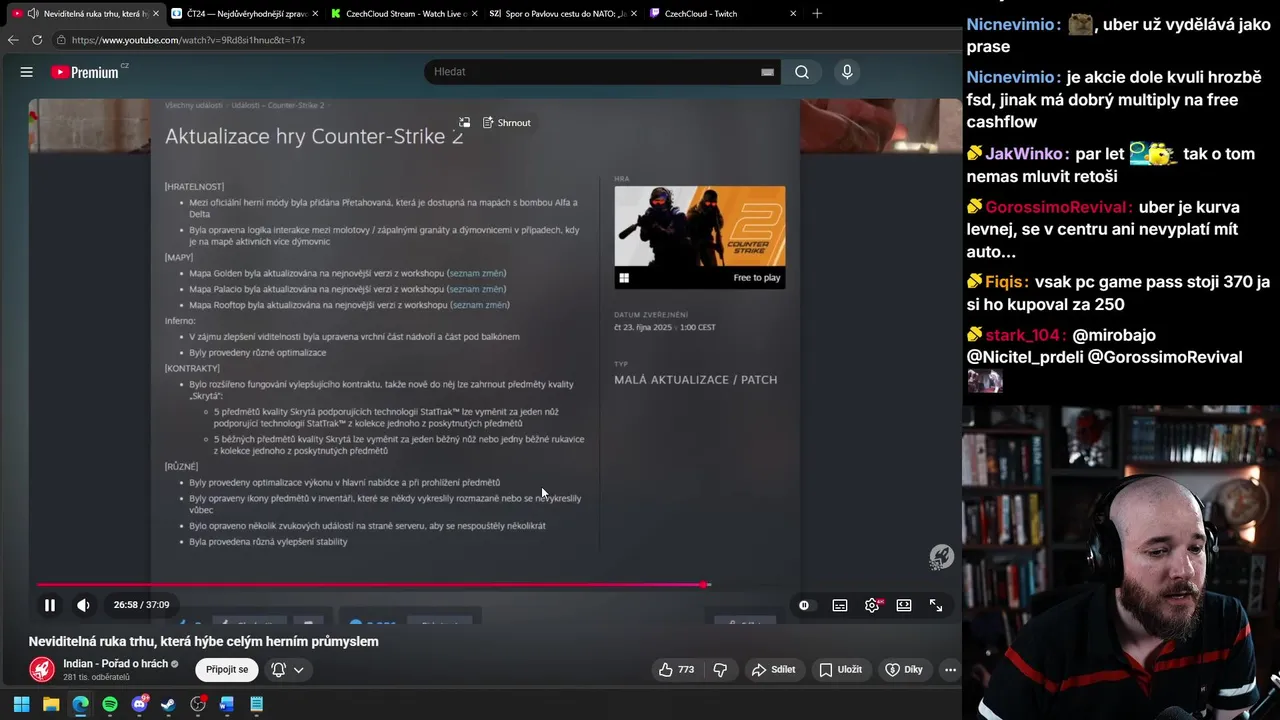
Task: Click the search magnifier button
Action: point(802,72)
